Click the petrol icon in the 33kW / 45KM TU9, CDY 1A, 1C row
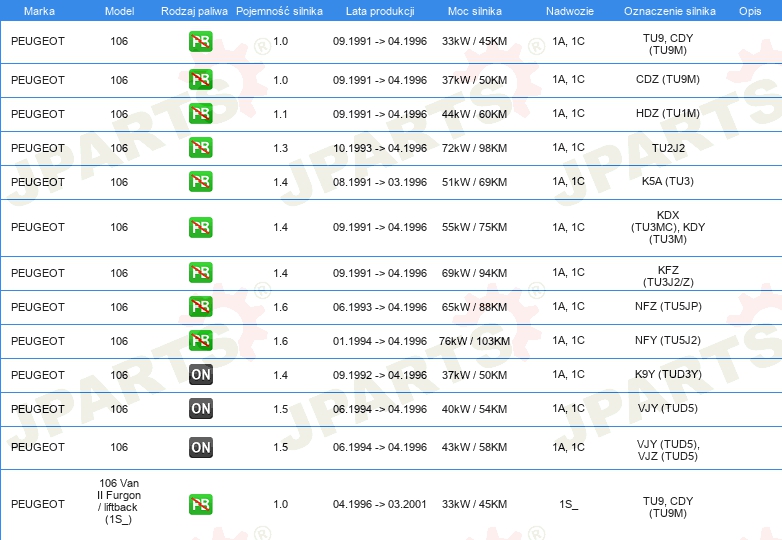 pyautogui.click(x=200, y=41)
